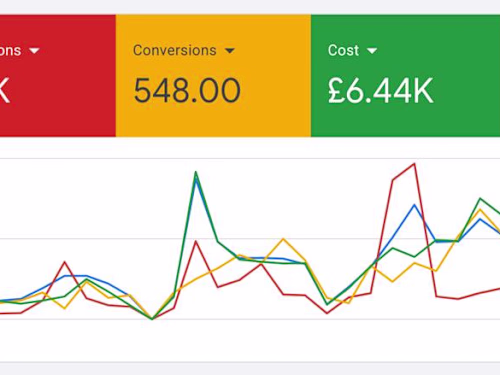This screenshot has width=500, height=375.
Task: Click the 548.00 conversions value
Action: tap(187, 90)
